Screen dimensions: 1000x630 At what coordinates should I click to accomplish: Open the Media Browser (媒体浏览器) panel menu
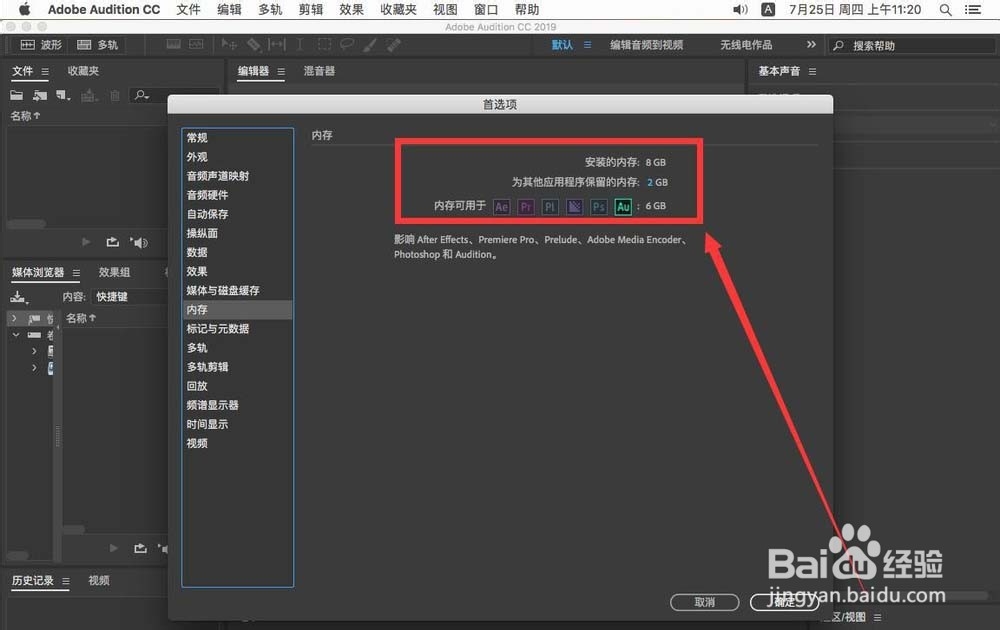[77, 273]
